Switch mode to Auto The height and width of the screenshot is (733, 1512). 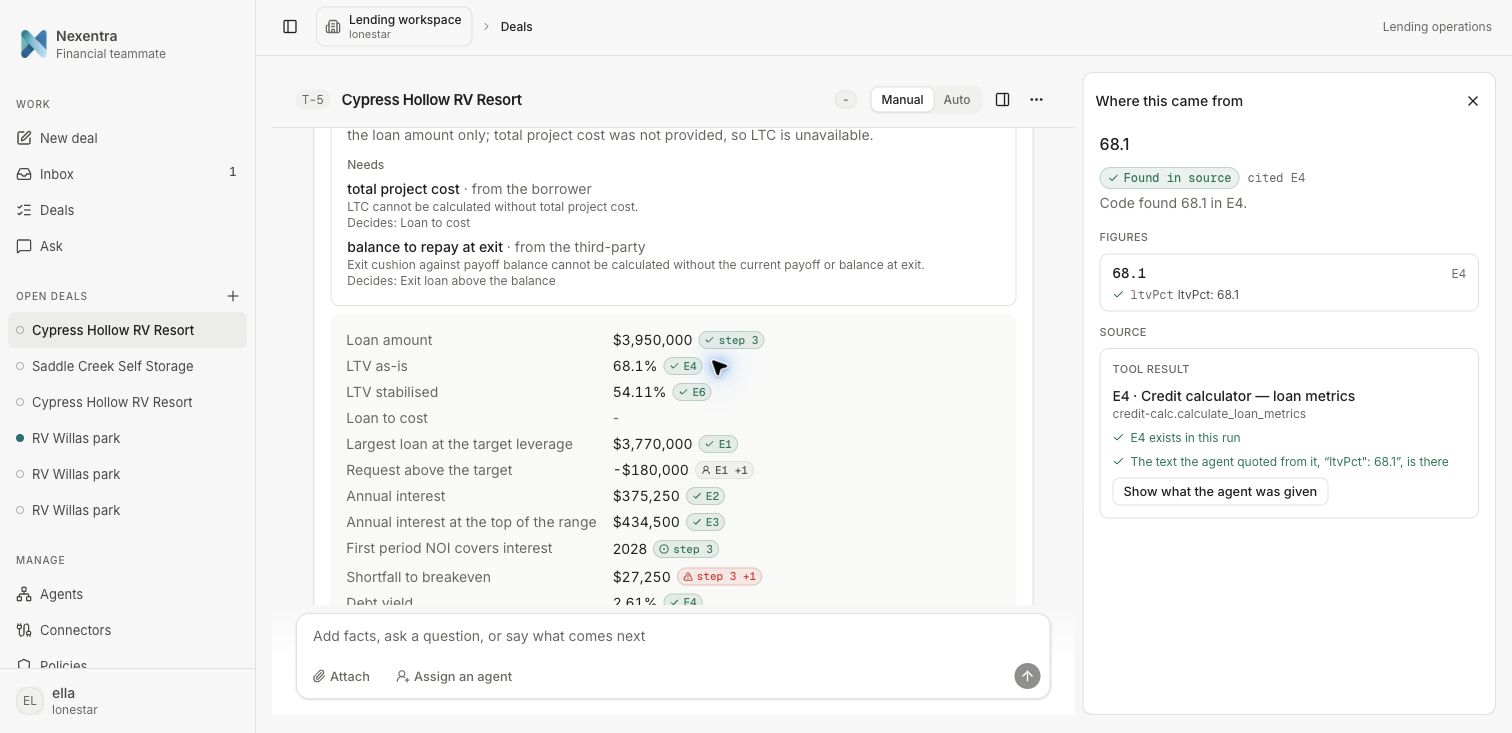click(x=957, y=100)
